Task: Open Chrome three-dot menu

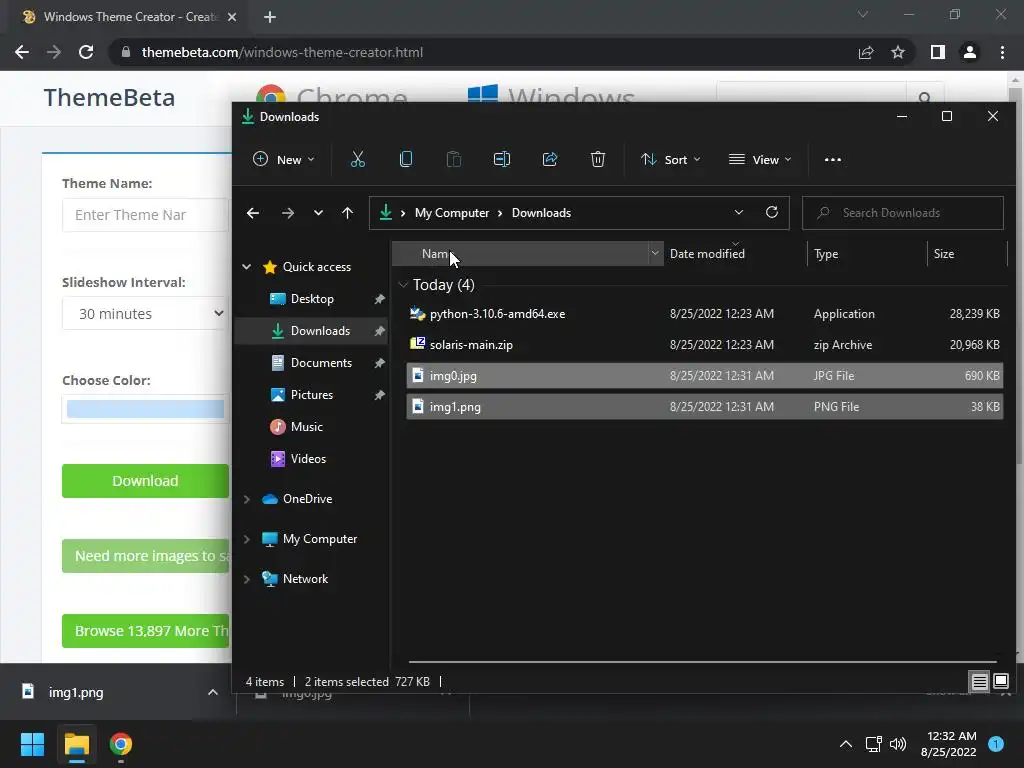Action: 1002,52
